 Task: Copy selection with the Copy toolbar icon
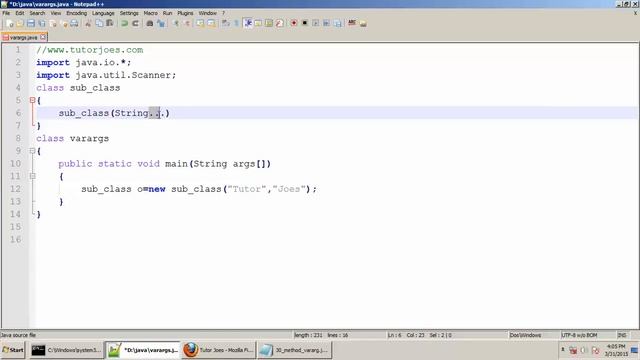99,23
